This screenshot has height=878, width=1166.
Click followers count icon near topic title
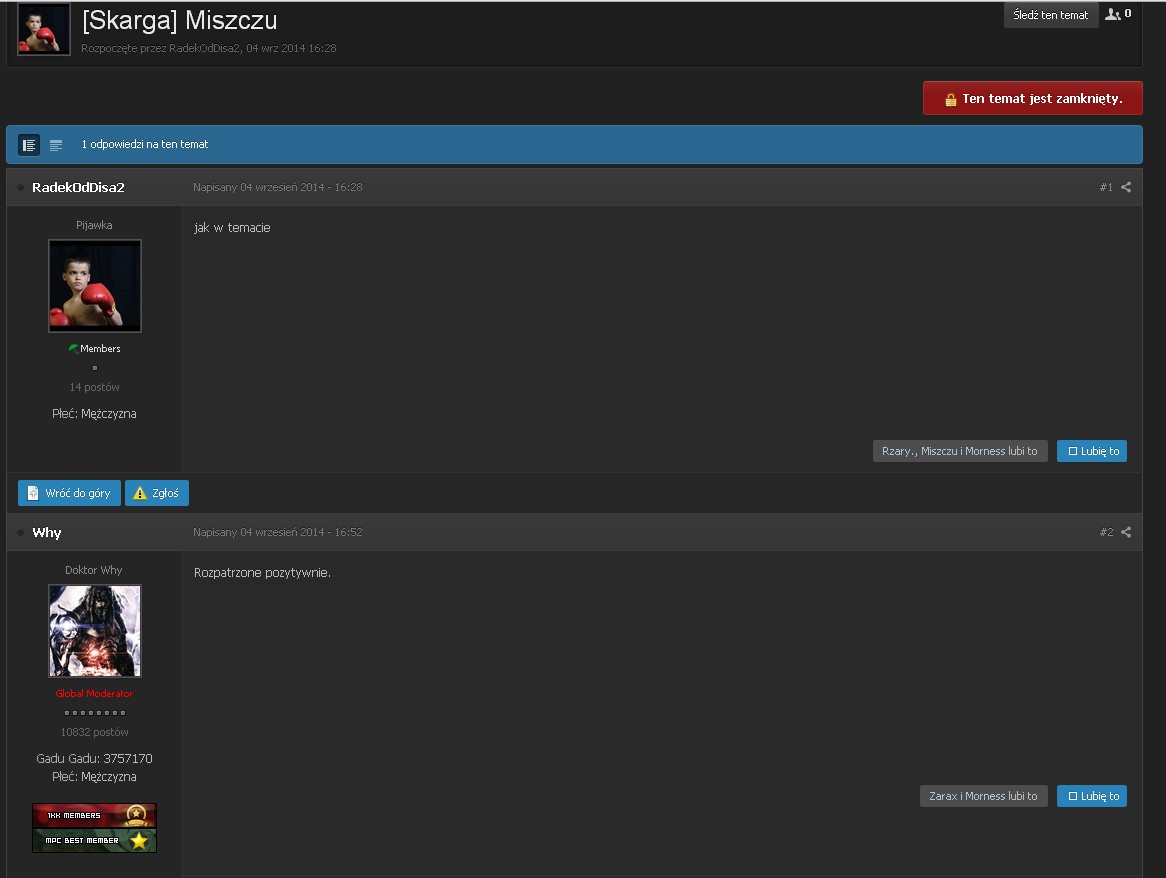click(1112, 14)
